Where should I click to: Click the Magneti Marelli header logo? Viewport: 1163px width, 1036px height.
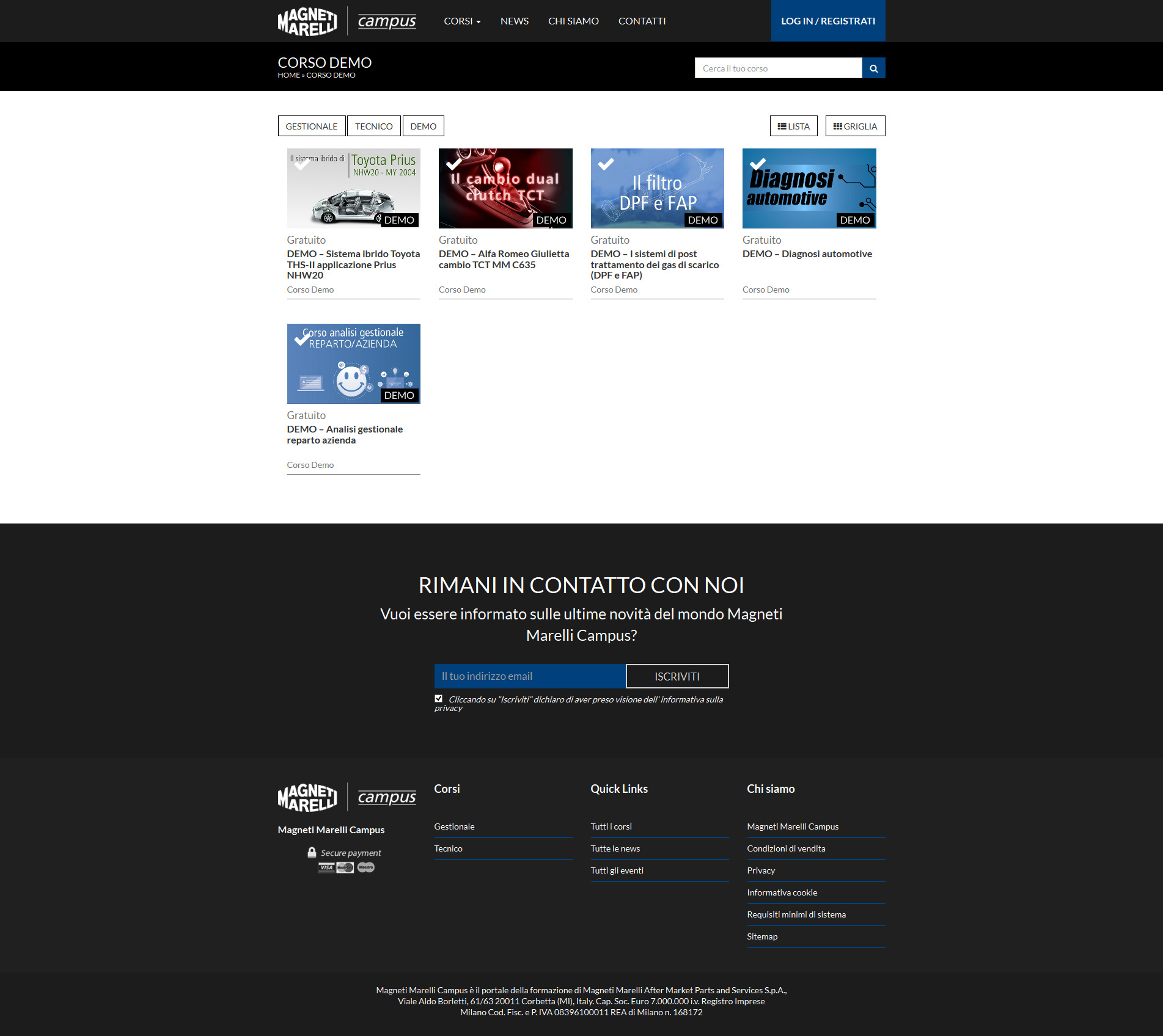click(x=307, y=21)
